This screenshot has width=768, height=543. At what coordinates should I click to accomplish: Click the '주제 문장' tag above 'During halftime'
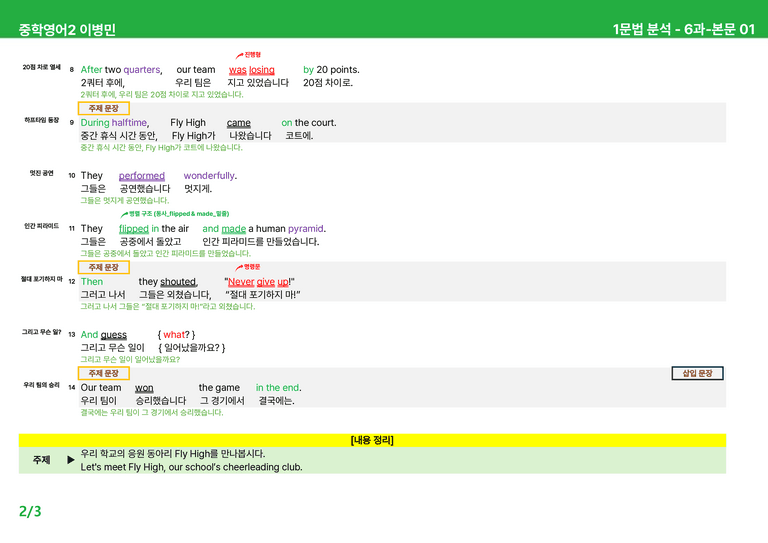tap(103, 108)
